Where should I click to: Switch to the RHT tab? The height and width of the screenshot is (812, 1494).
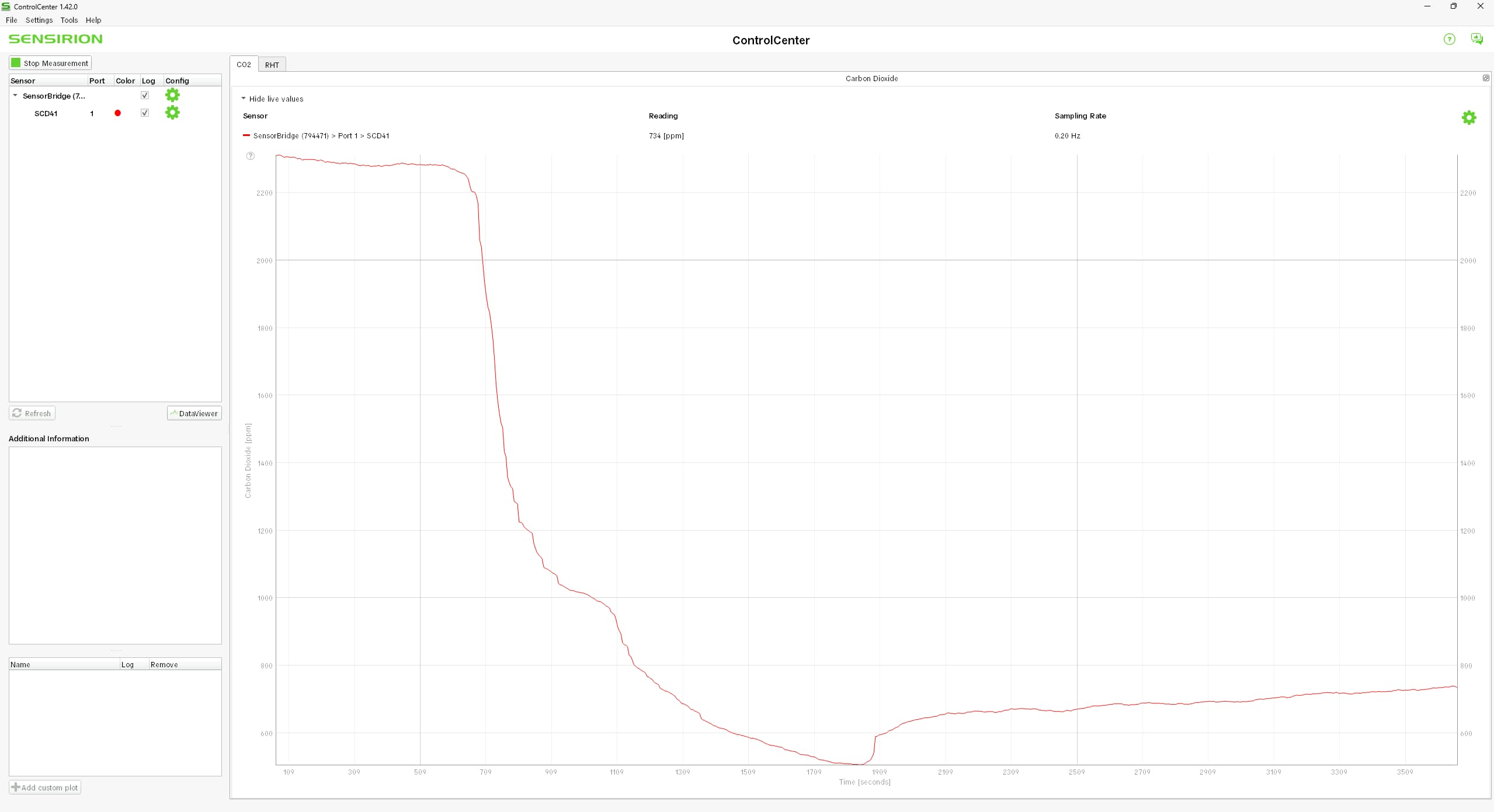pos(272,65)
